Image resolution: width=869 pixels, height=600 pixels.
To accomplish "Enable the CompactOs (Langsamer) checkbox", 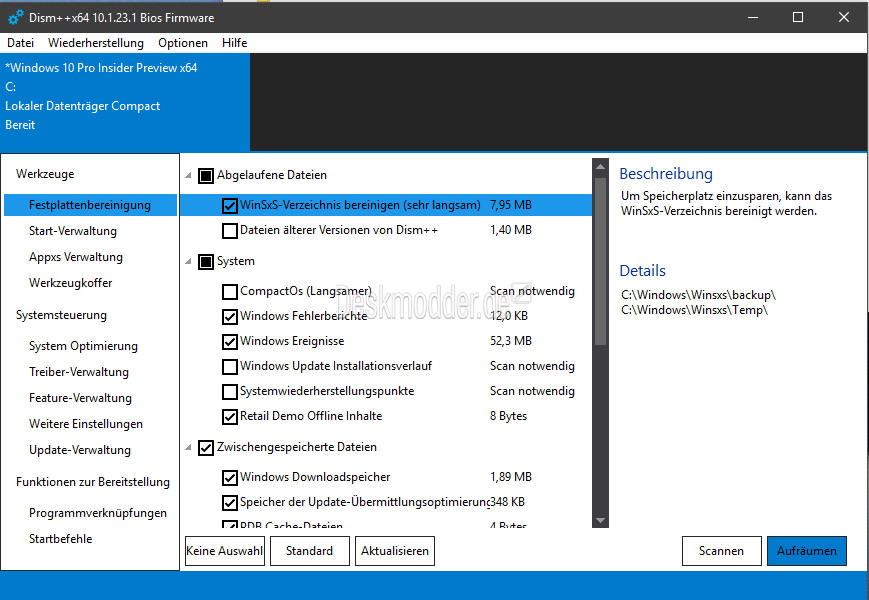I will tap(231, 292).
